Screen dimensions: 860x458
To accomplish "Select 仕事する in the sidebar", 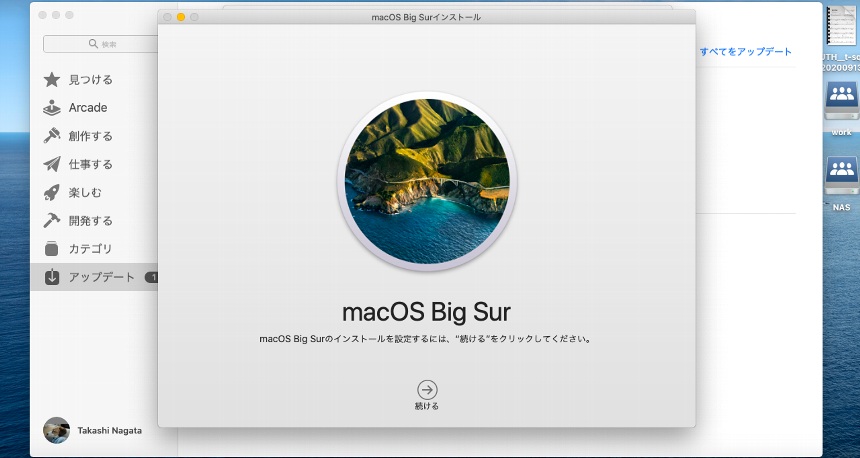I will 90,164.
